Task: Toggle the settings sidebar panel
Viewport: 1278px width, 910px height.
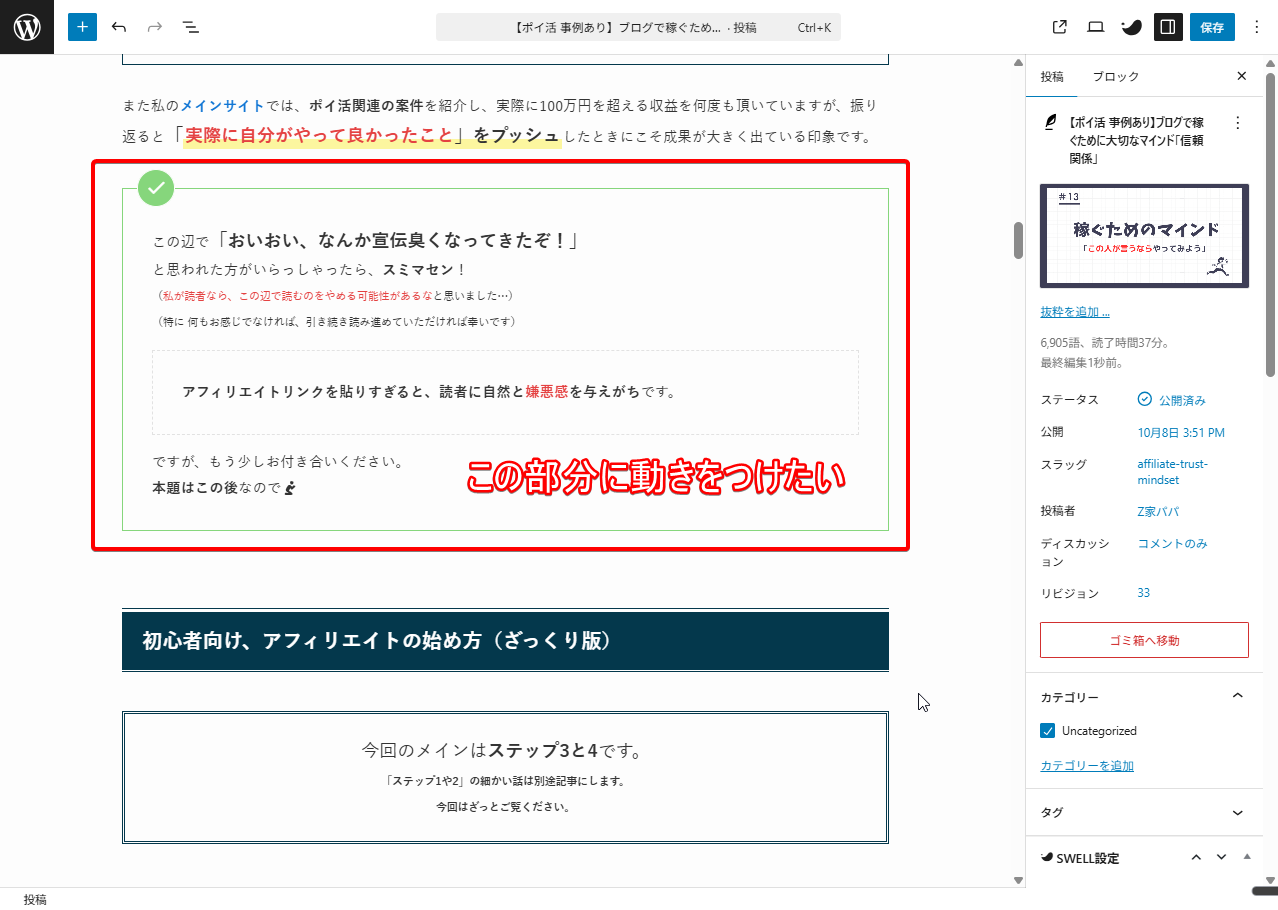Action: (x=1167, y=27)
